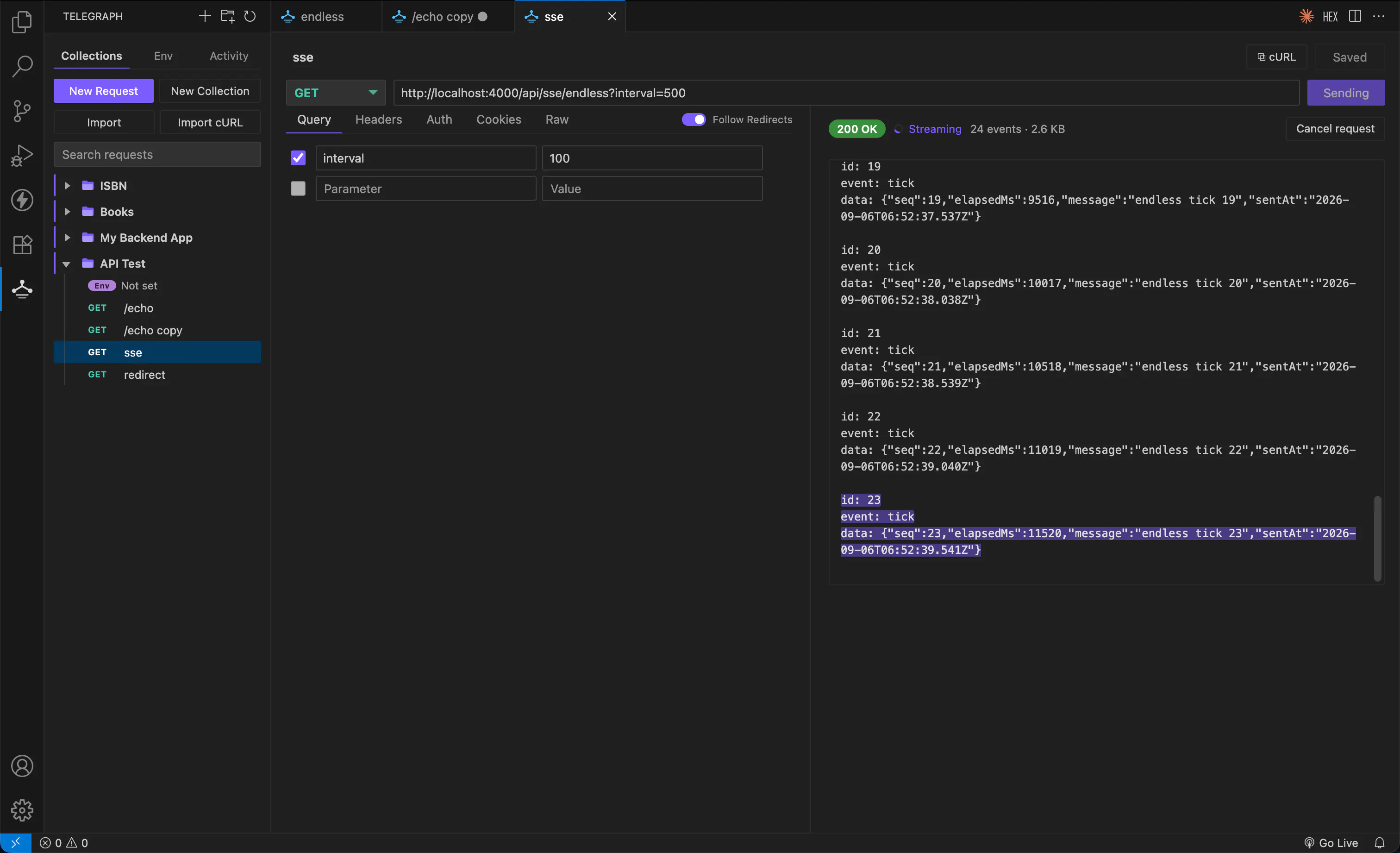Click the Sending button

1345,93
